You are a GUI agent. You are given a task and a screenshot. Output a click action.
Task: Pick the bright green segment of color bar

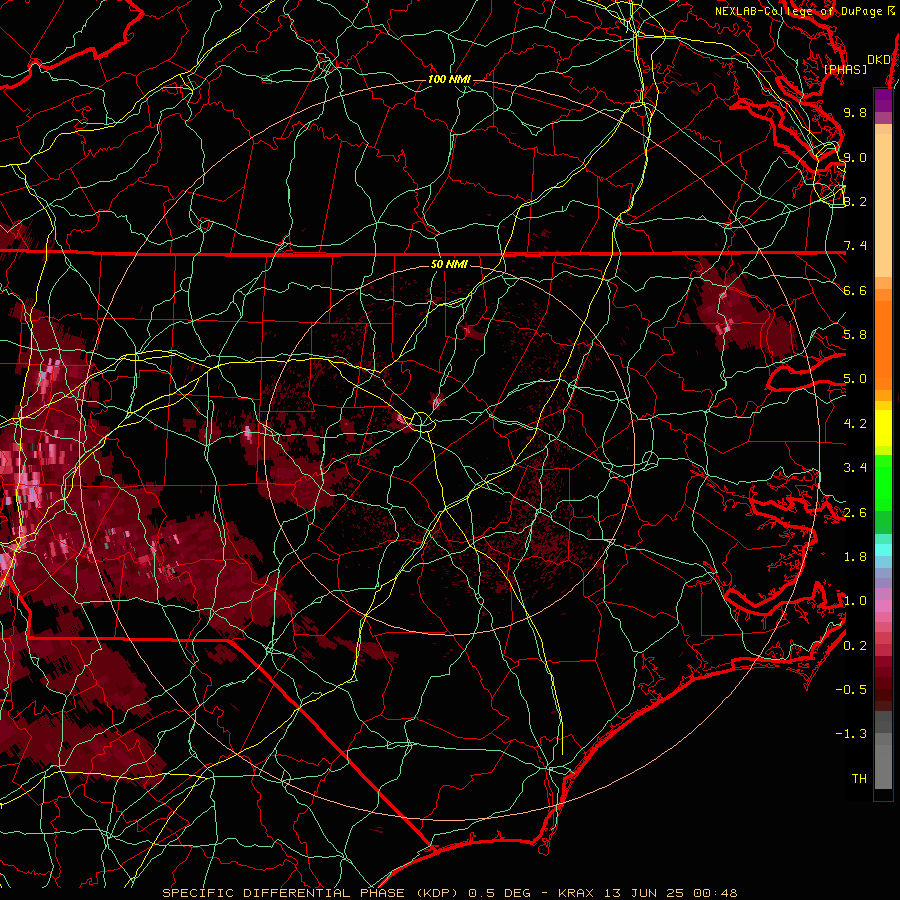(x=883, y=483)
